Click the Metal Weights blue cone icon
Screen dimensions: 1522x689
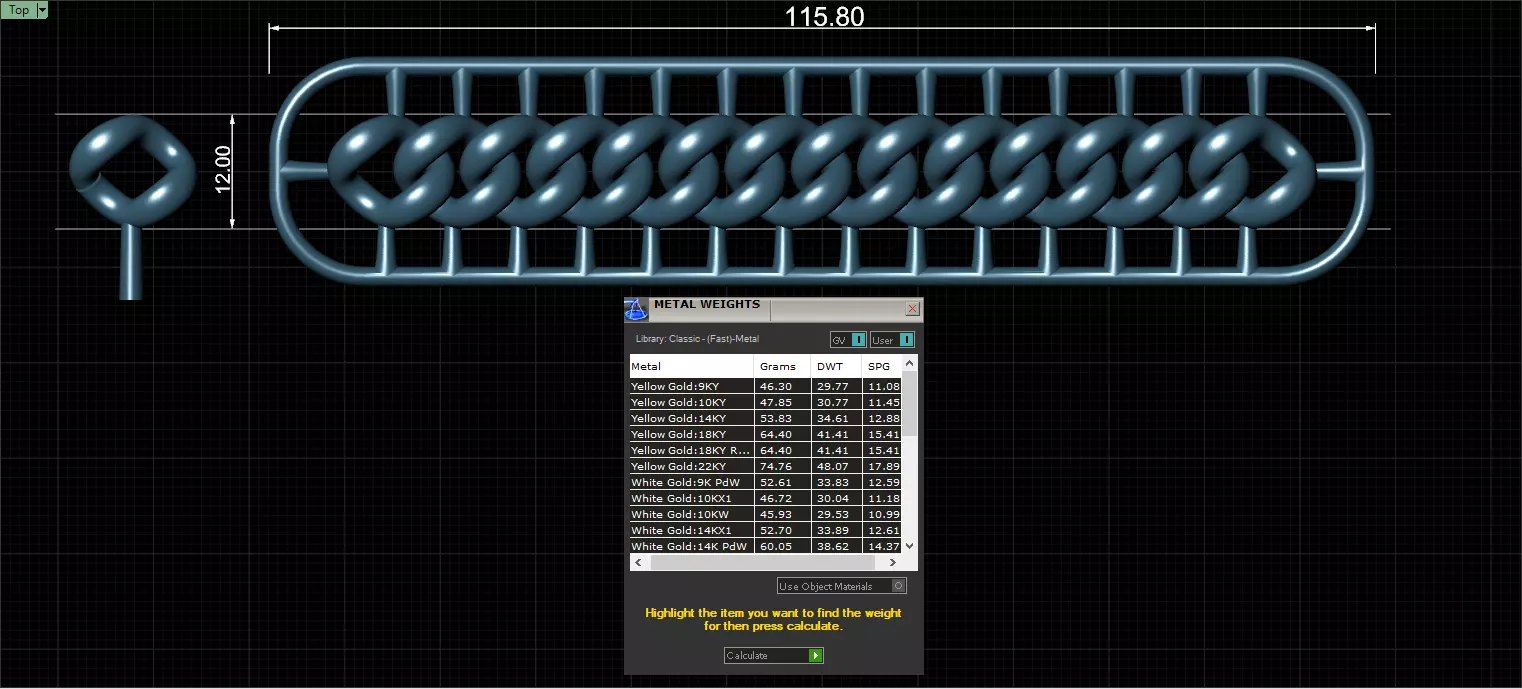636,310
